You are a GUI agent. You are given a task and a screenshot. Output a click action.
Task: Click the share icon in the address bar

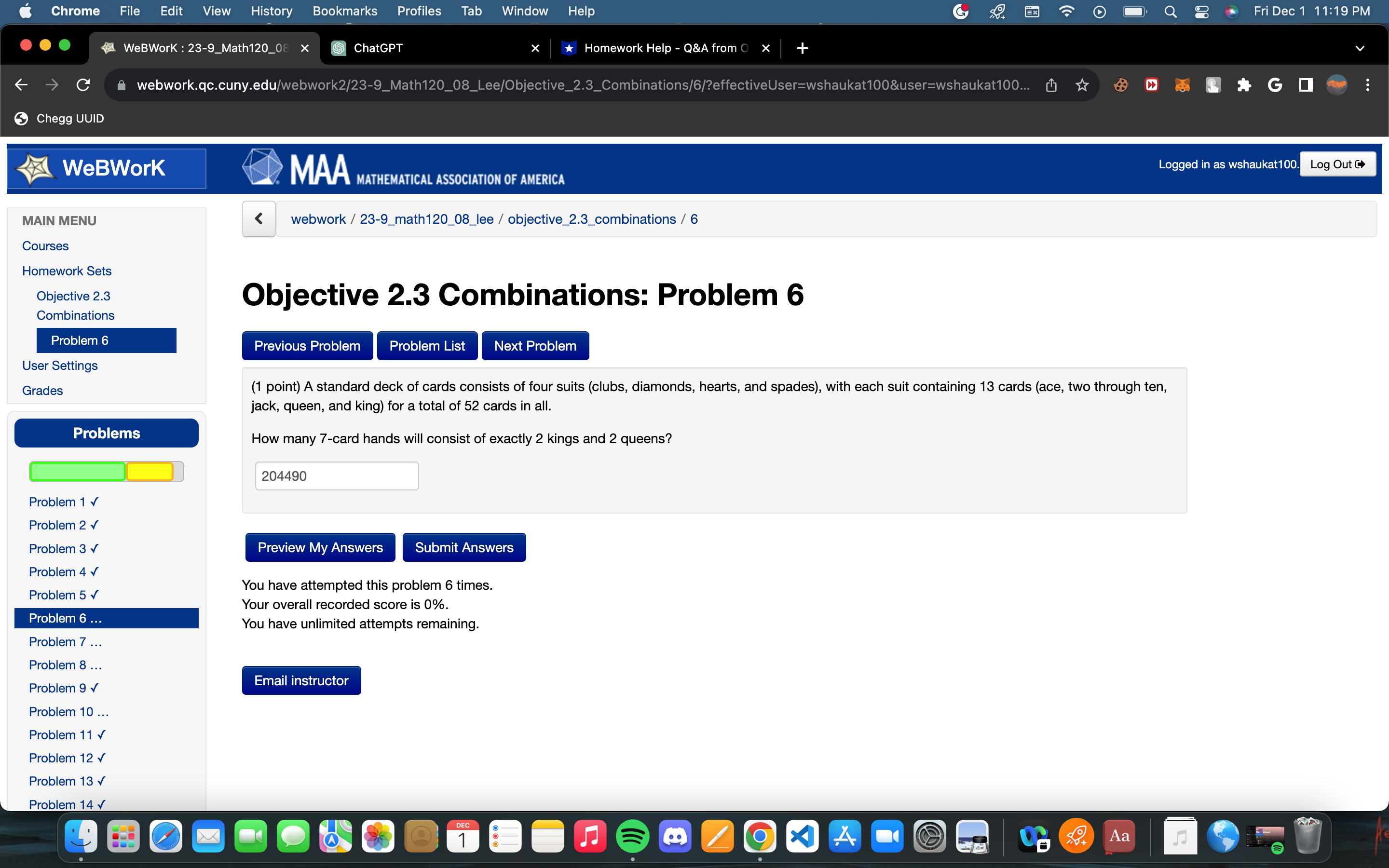pos(1051,85)
